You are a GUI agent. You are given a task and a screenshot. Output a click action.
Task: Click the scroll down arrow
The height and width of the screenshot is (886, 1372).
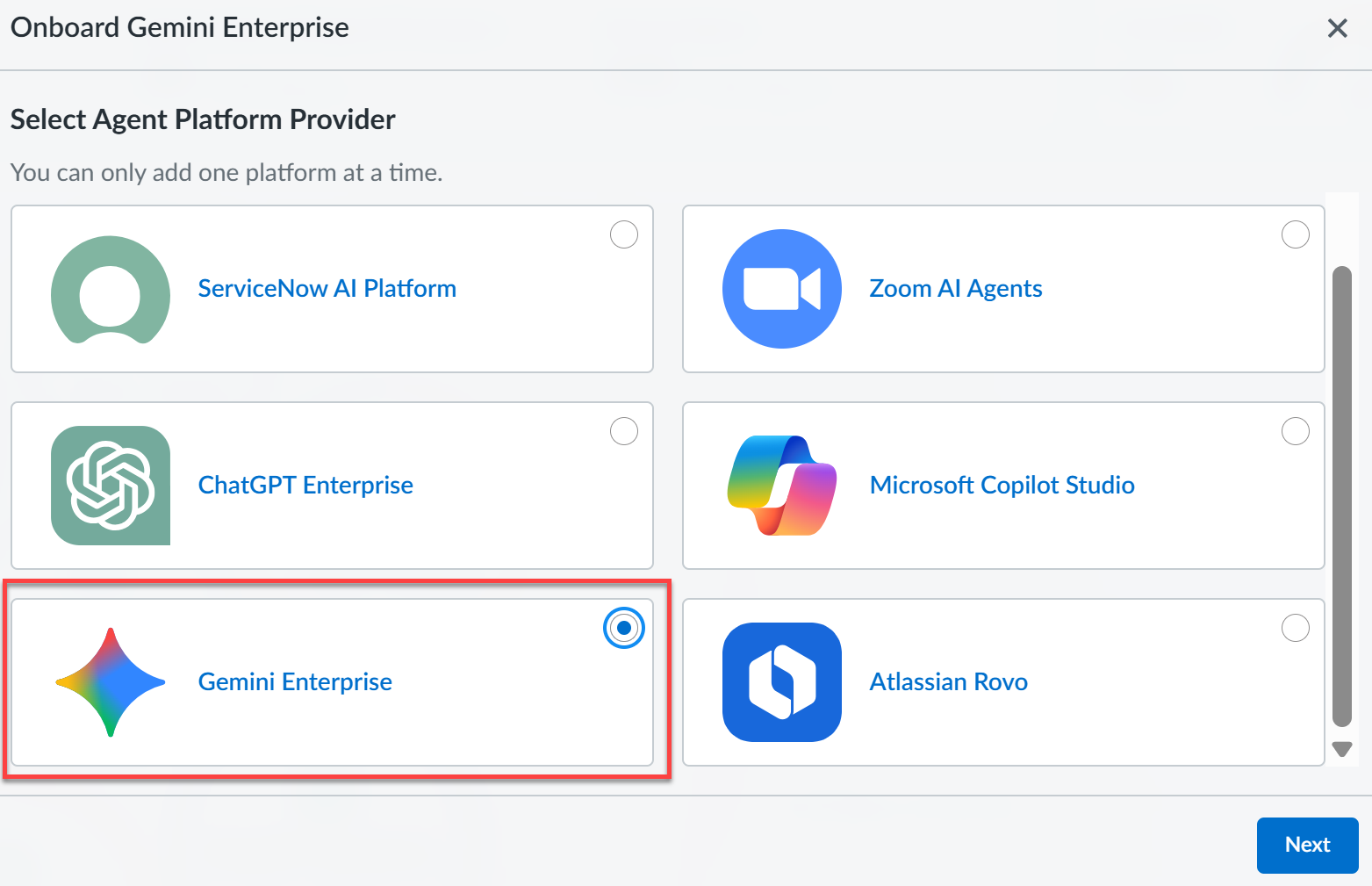[x=1342, y=749]
